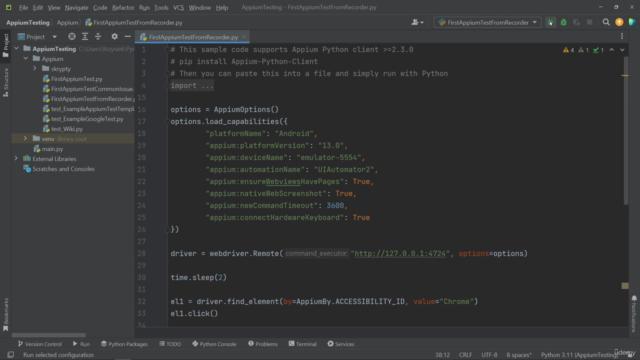Open the Run tool window
640x360 pixels.
pyautogui.click(x=81, y=344)
